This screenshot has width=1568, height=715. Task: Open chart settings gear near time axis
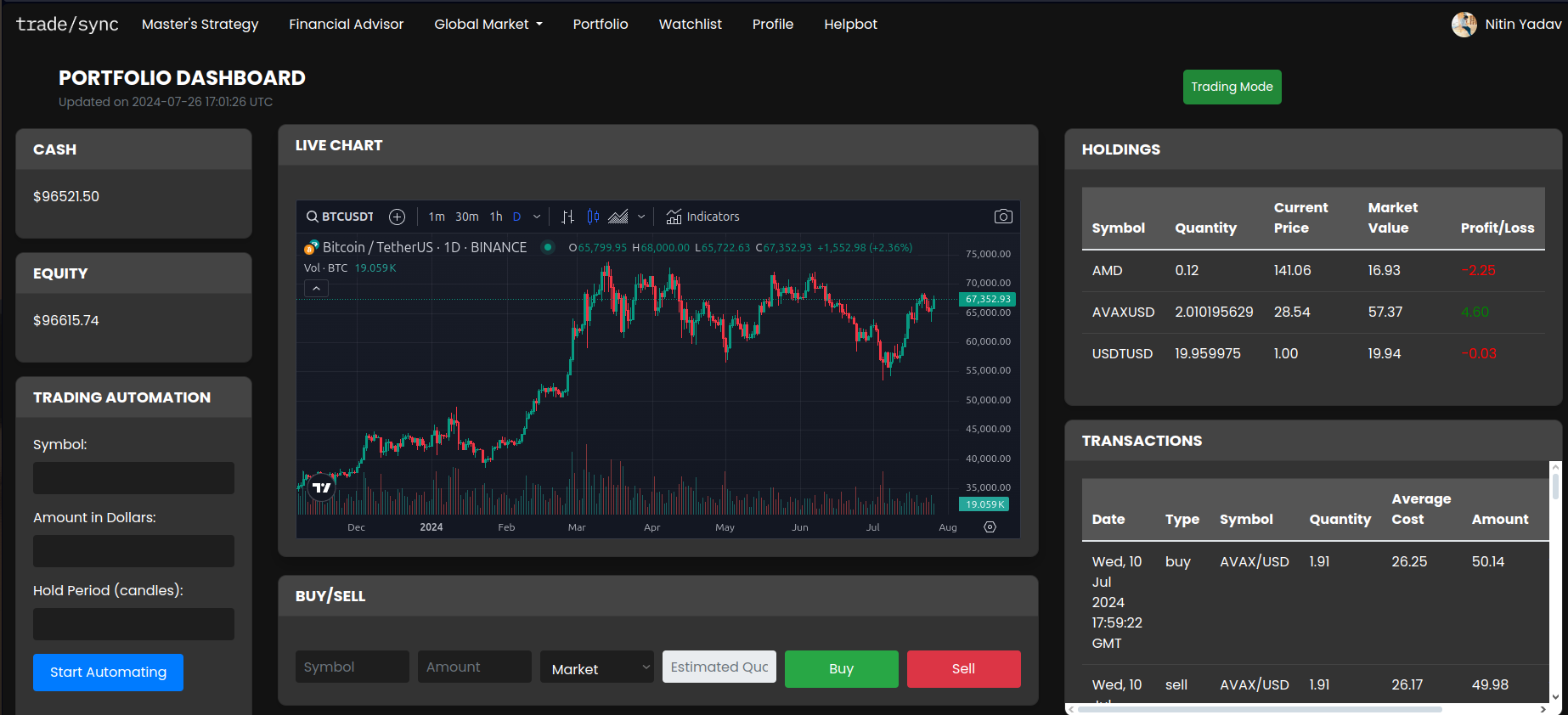point(990,527)
